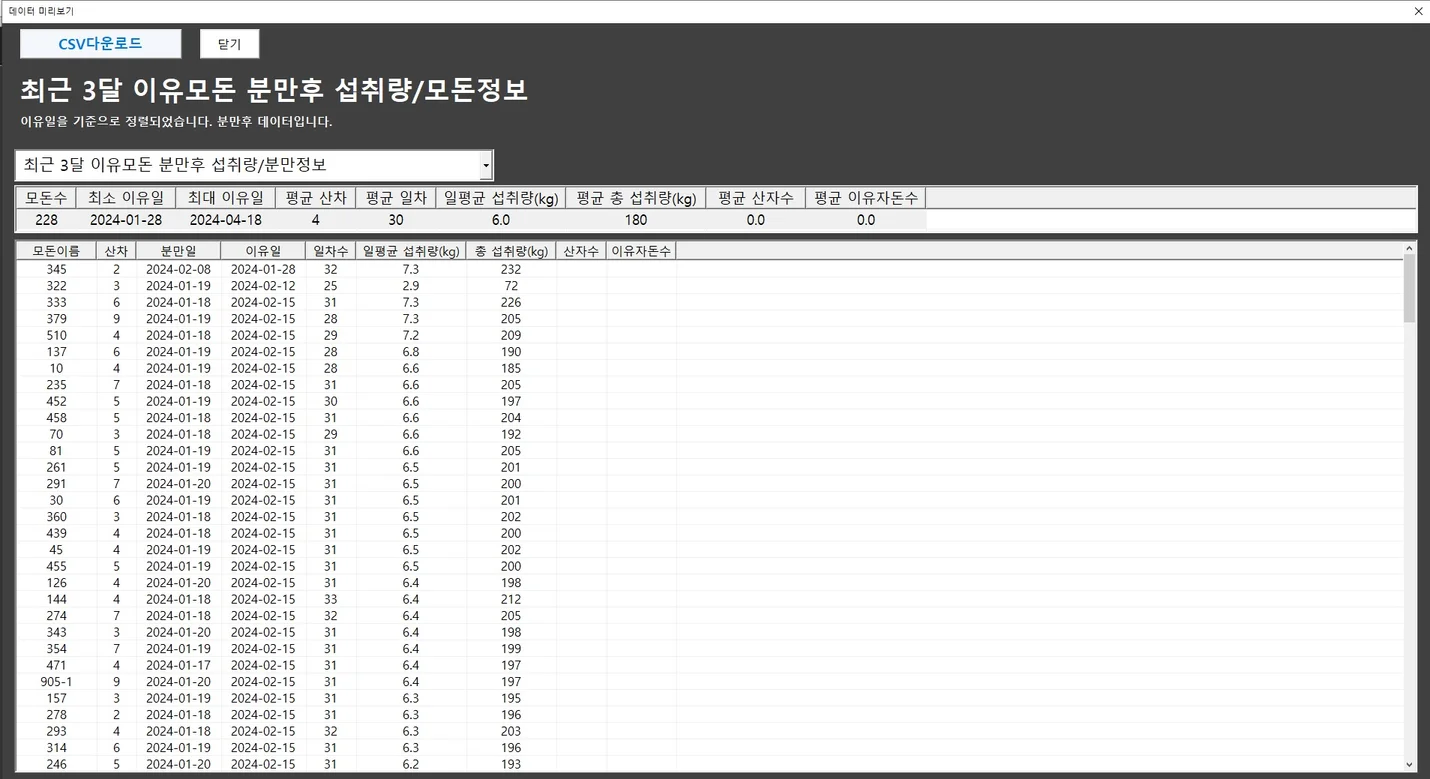This screenshot has width=1430, height=779.
Task: Select row for sow 458
Action: [x=709, y=418]
